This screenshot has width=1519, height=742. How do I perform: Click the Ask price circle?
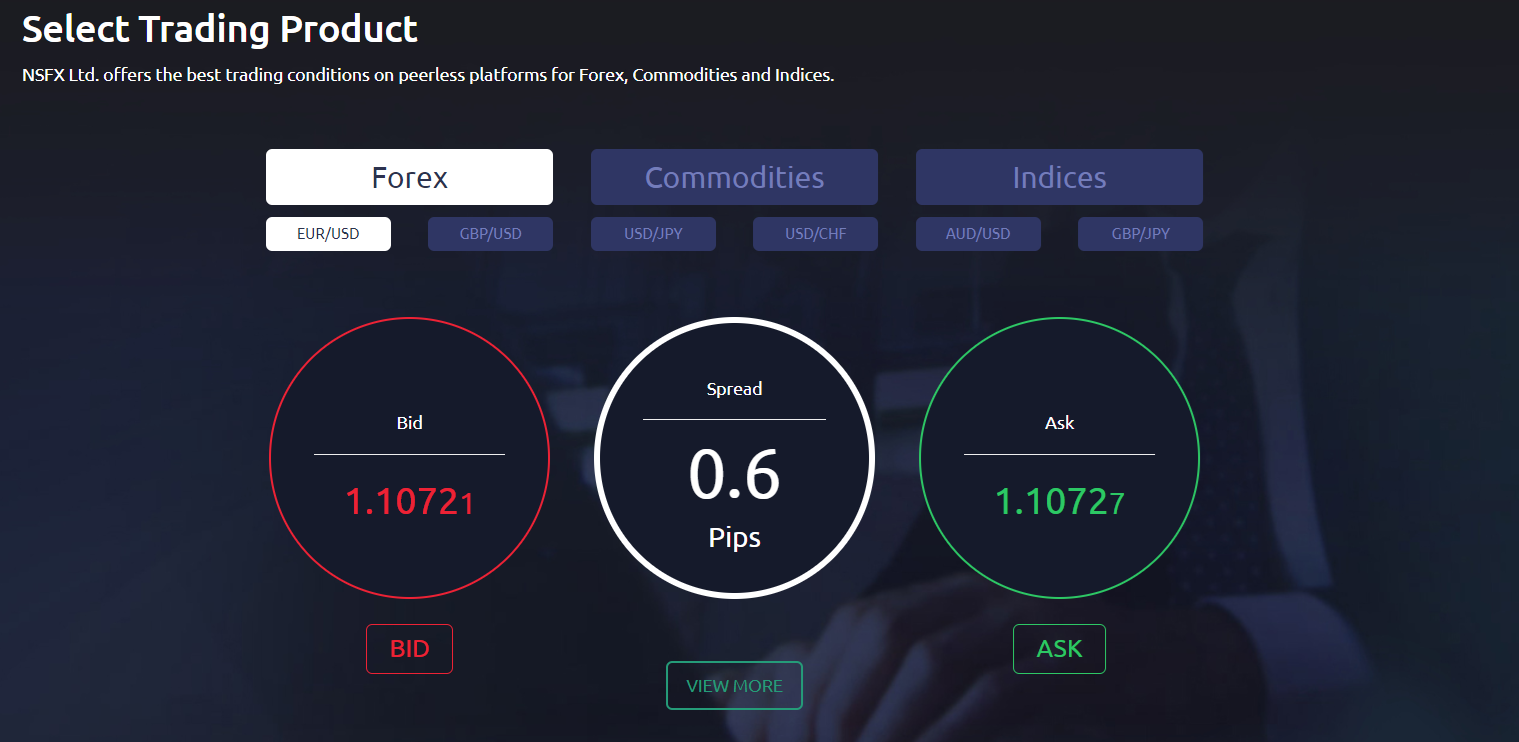click(1059, 457)
